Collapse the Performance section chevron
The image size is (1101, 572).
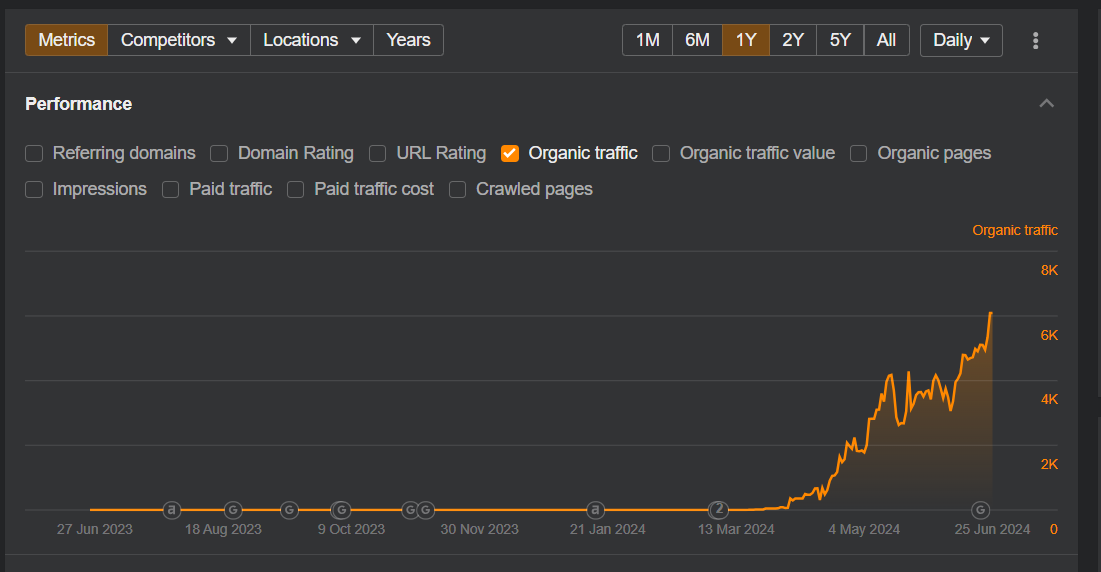[1046, 104]
